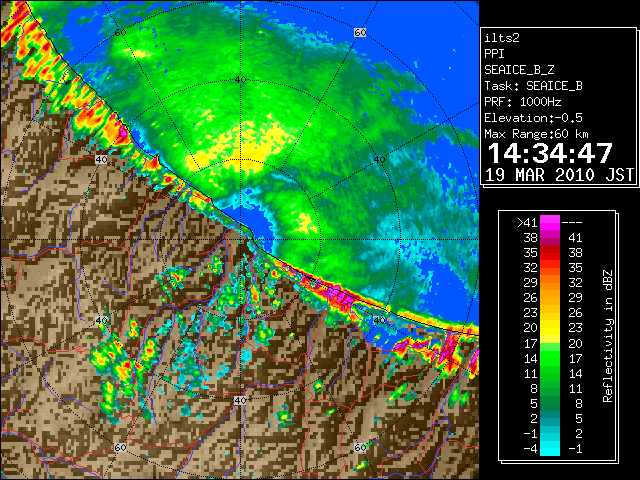This screenshot has width=640, height=480.
Task: Click the 'PRF: 1000Hz' value
Action: [x=523, y=102]
